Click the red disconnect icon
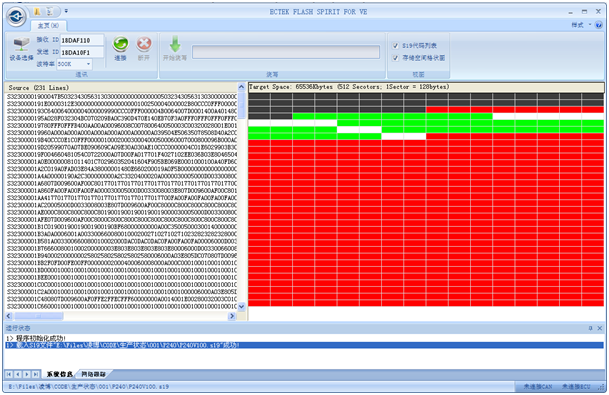Screen dimensions: 609x395 (144, 44)
